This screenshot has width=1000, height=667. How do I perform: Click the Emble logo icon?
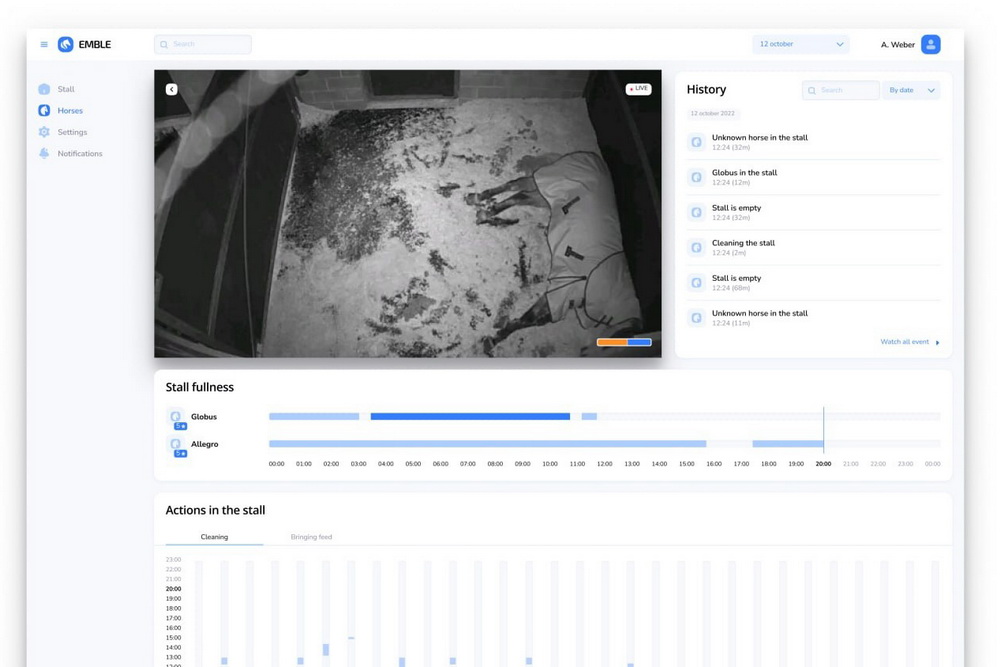[66, 44]
